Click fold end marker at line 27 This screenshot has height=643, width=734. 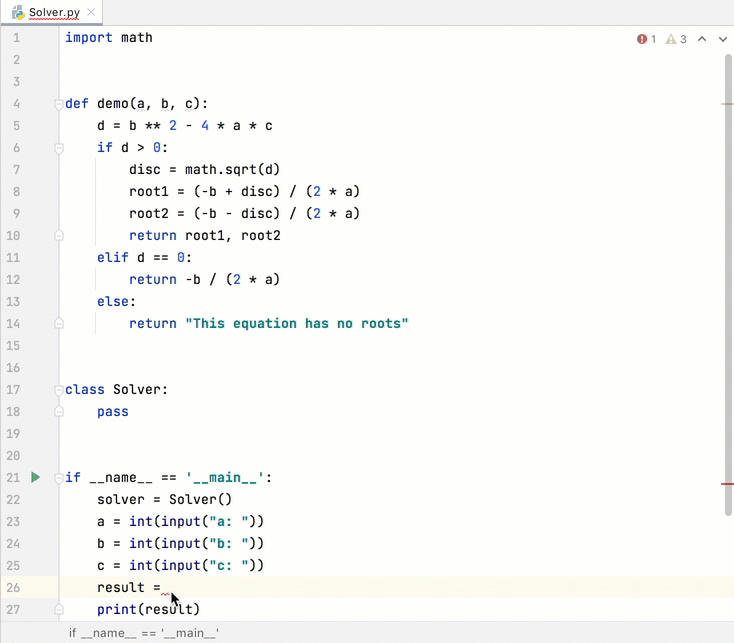click(x=59, y=609)
